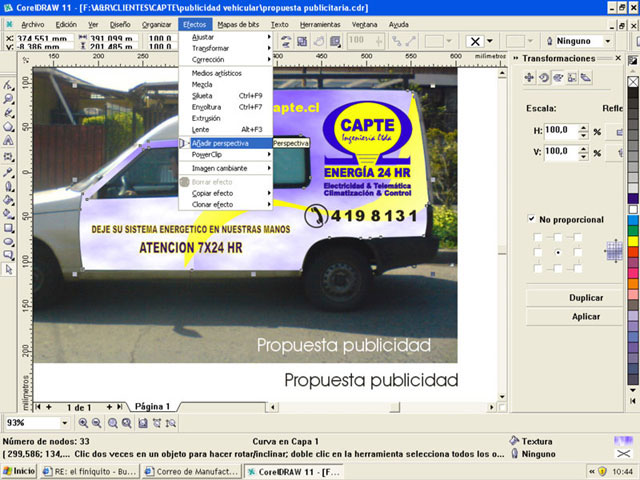
Task: Switch to the Página 1 tab
Action: [x=152, y=407]
